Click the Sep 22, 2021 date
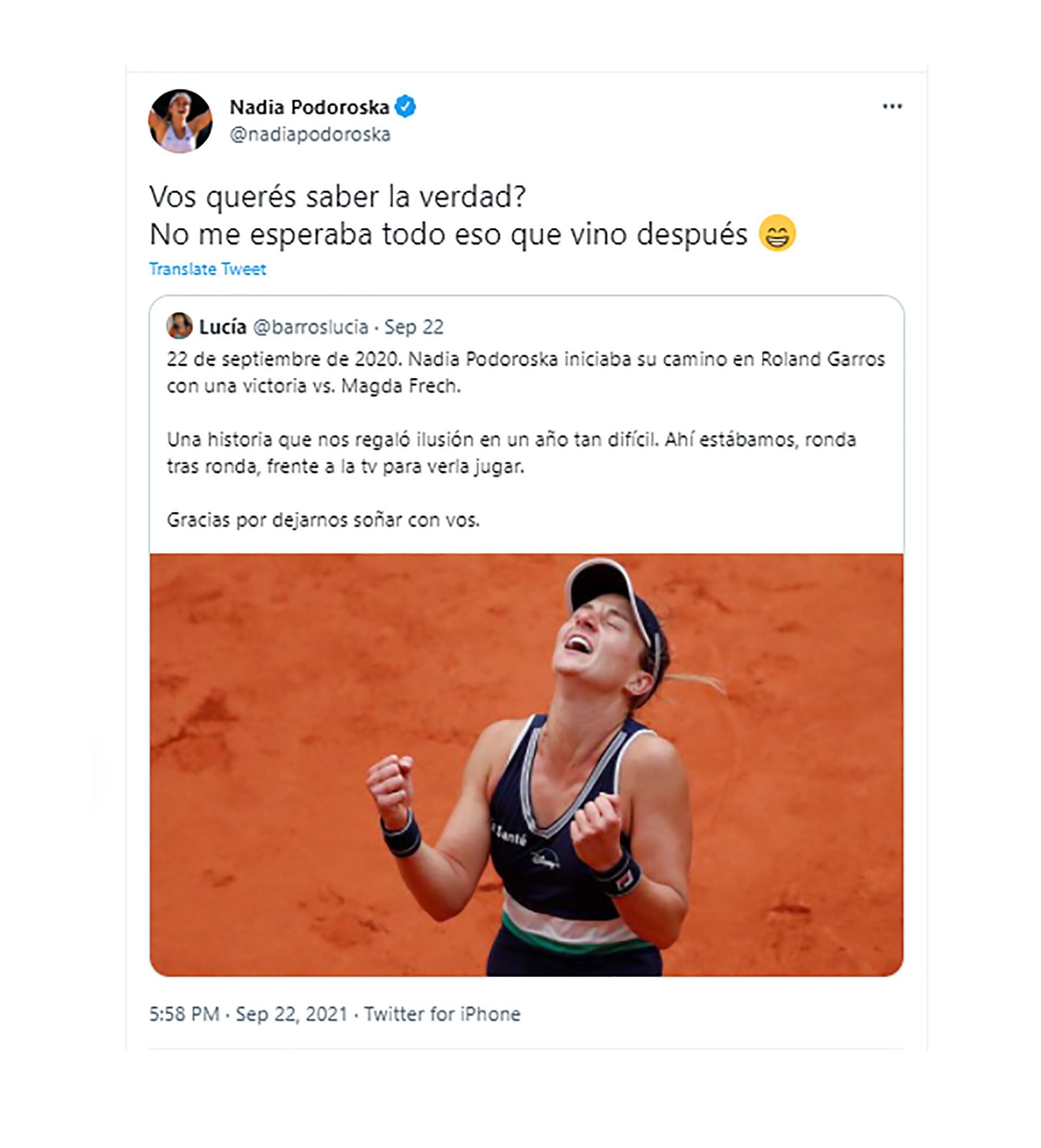This screenshot has height=1148, width=1041. tap(291, 1014)
